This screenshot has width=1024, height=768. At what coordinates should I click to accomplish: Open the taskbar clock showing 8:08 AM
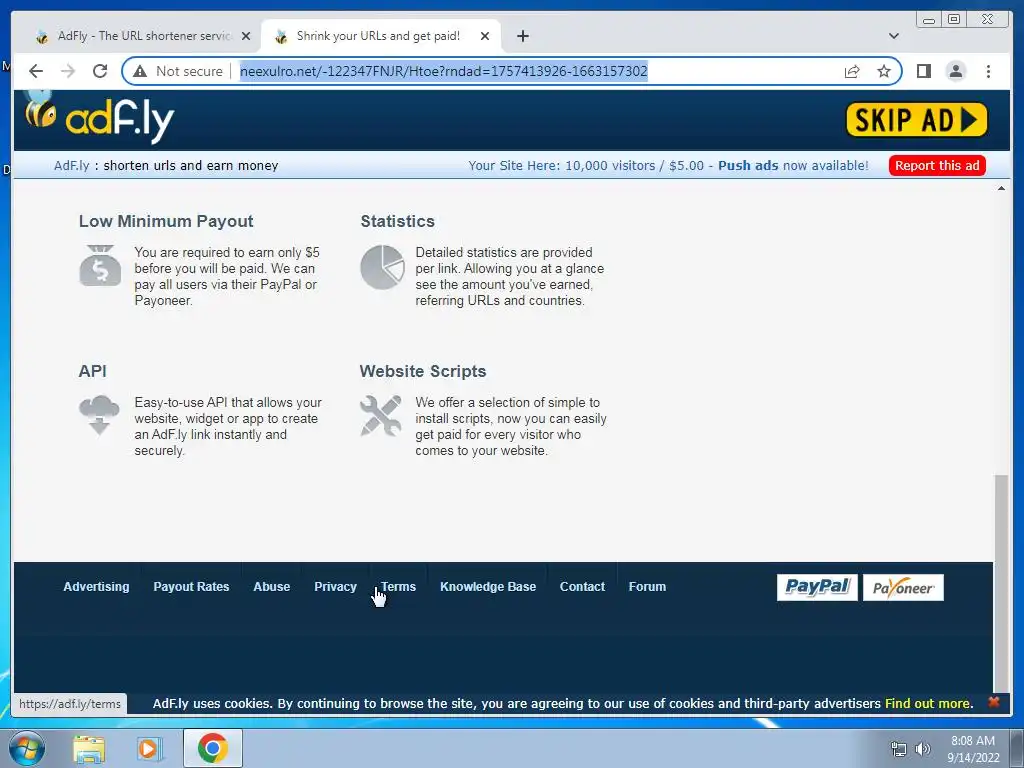pyautogui.click(x=973, y=749)
